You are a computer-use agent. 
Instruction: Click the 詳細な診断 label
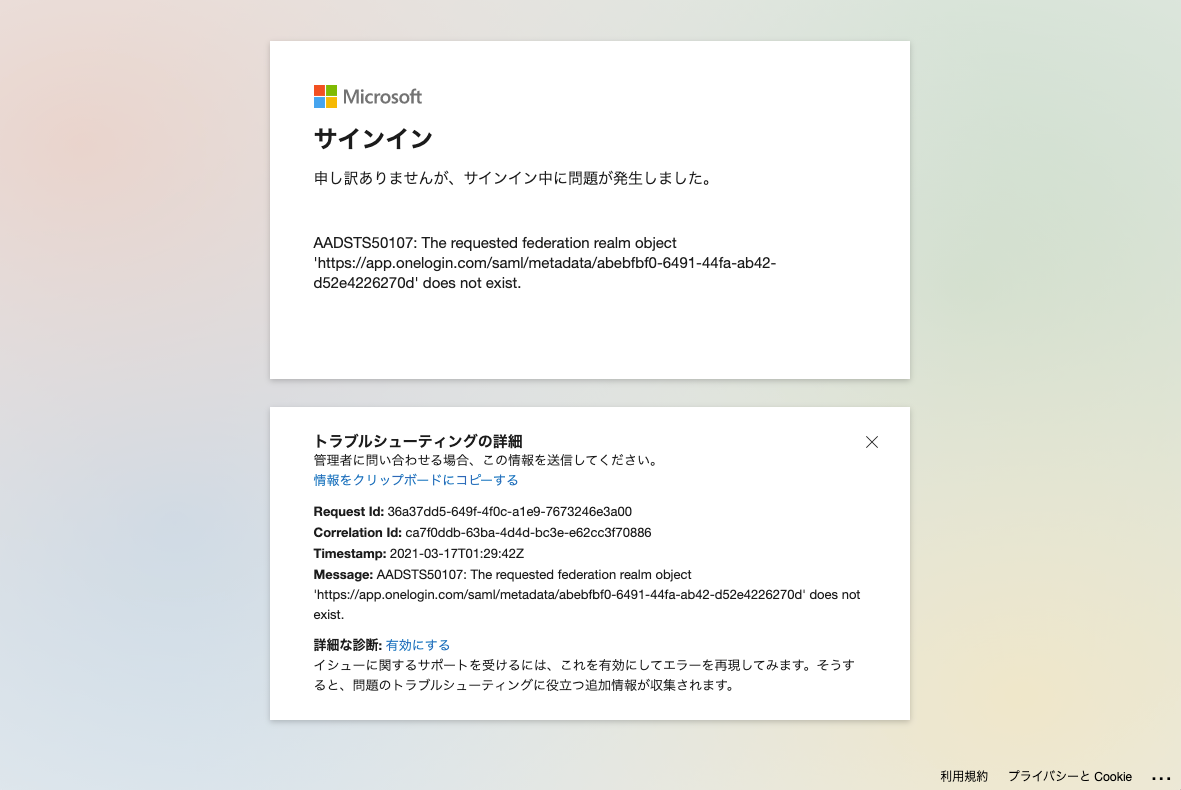tap(347, 645)
